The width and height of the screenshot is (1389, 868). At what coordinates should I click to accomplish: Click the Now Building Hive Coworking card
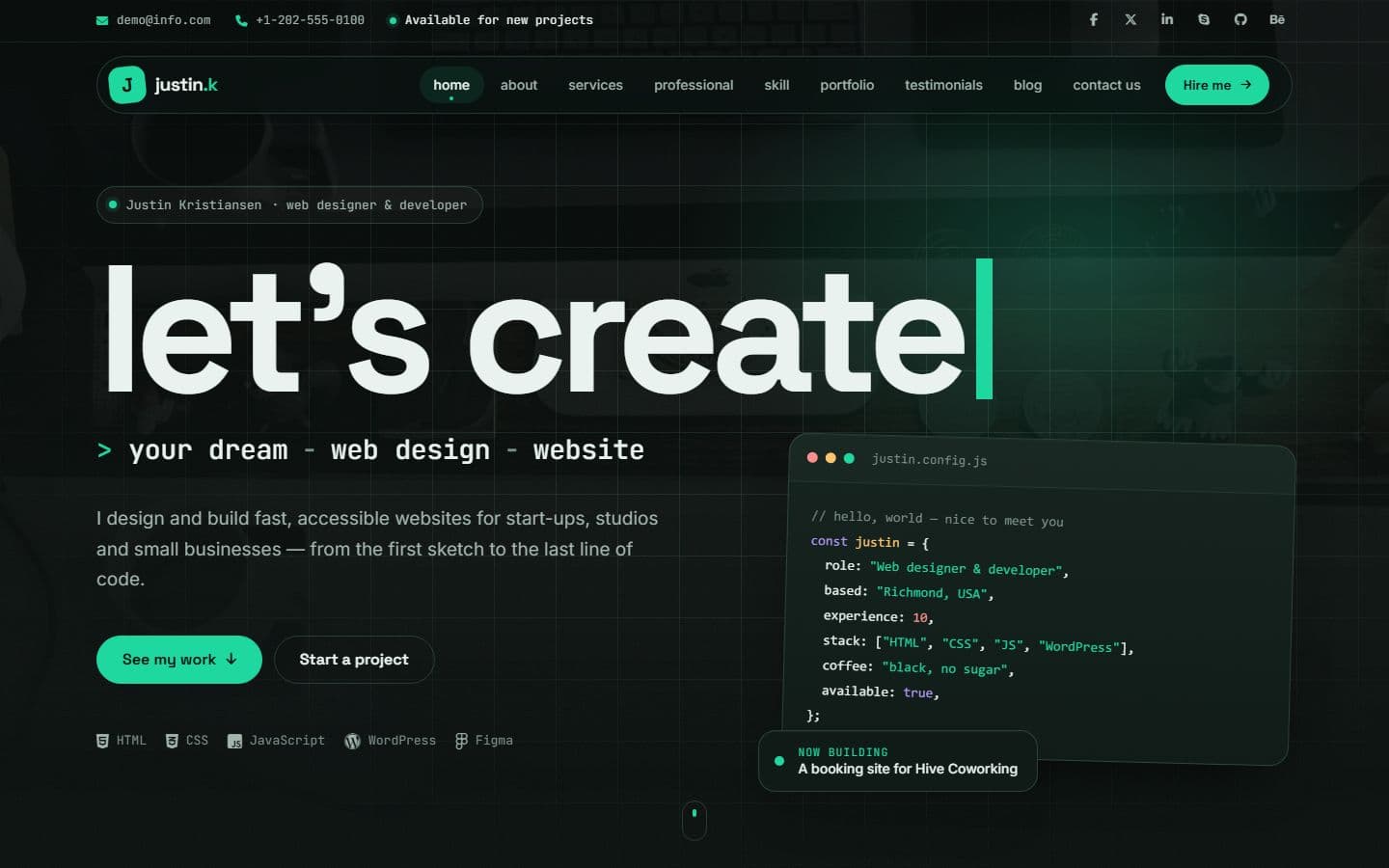pos(898,761)
